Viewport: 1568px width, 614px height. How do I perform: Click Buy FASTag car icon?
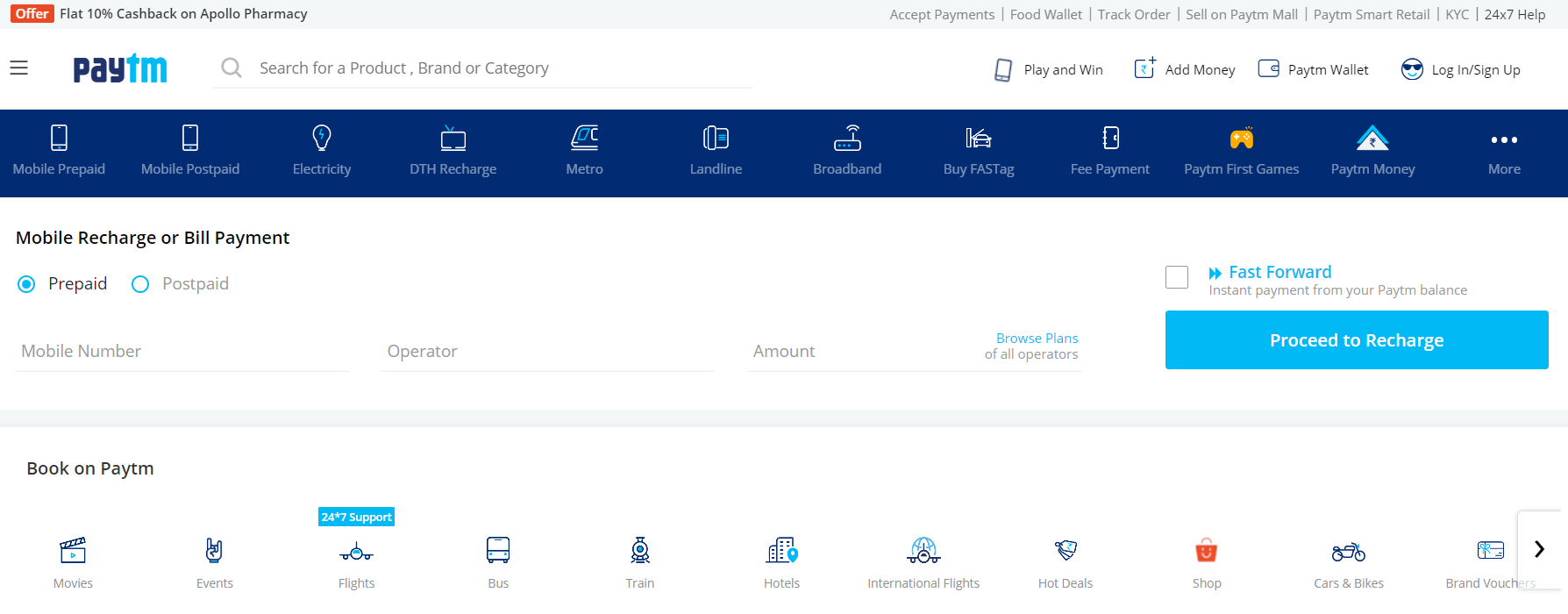coord(979,138)
